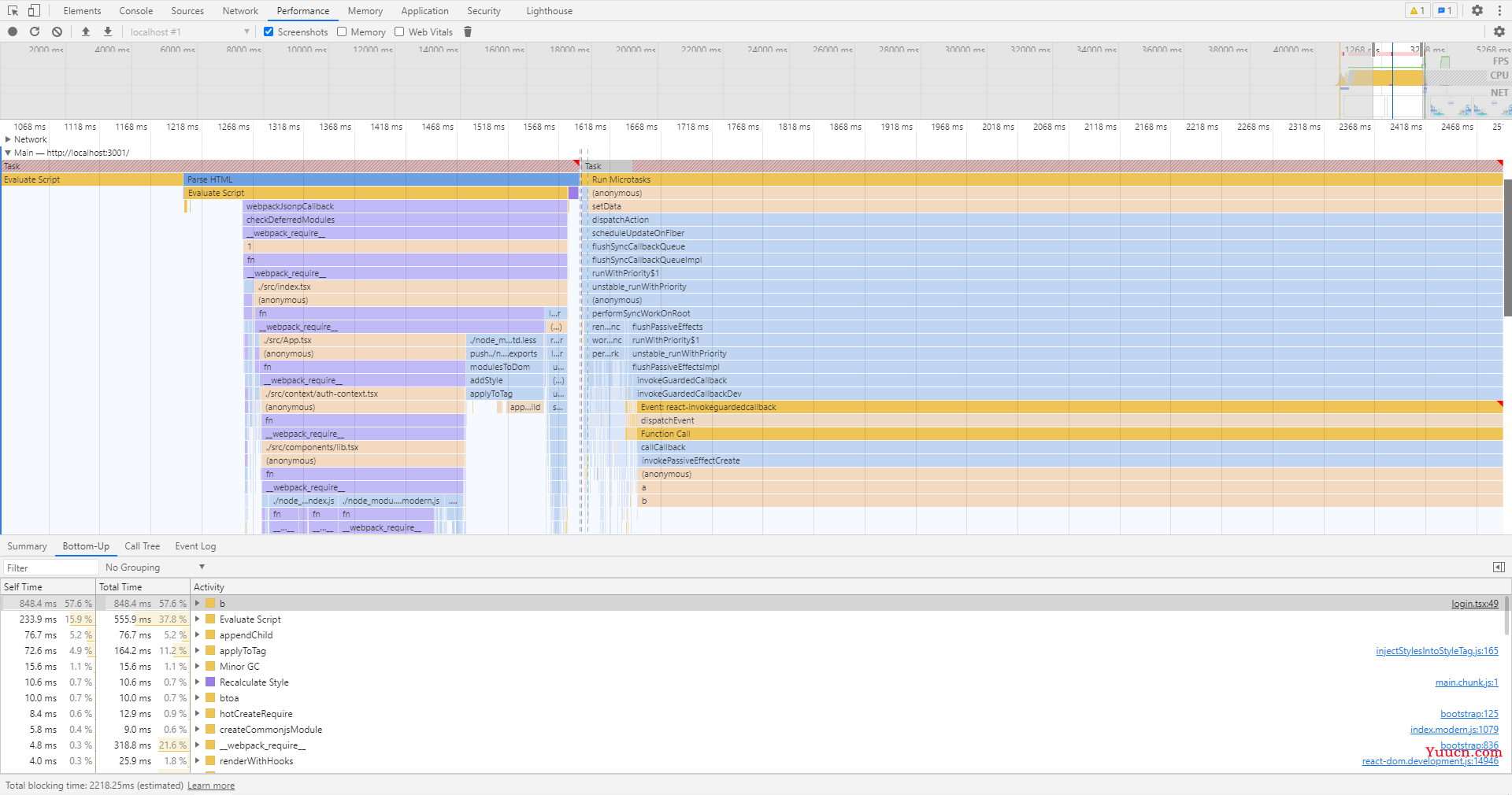
Task: Expand the applyToTag activity row
Action: click(198, 651)
